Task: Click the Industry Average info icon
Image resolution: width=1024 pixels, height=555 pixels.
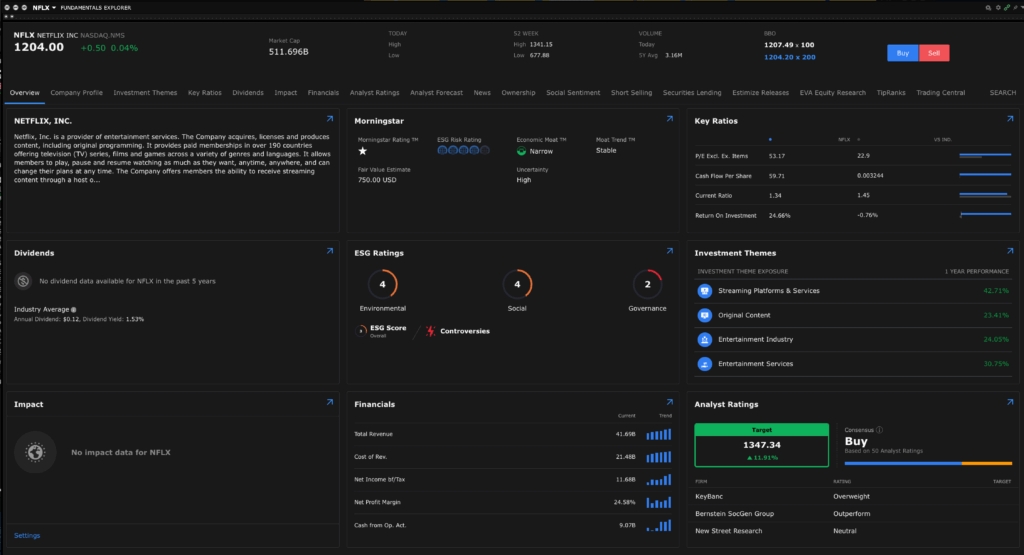Action: (x=73, y=309)
